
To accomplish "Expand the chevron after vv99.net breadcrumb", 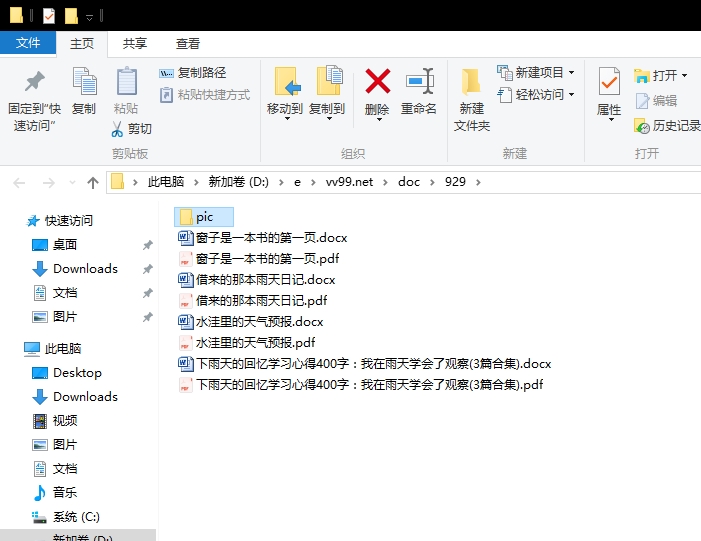I will click(385, 182).
